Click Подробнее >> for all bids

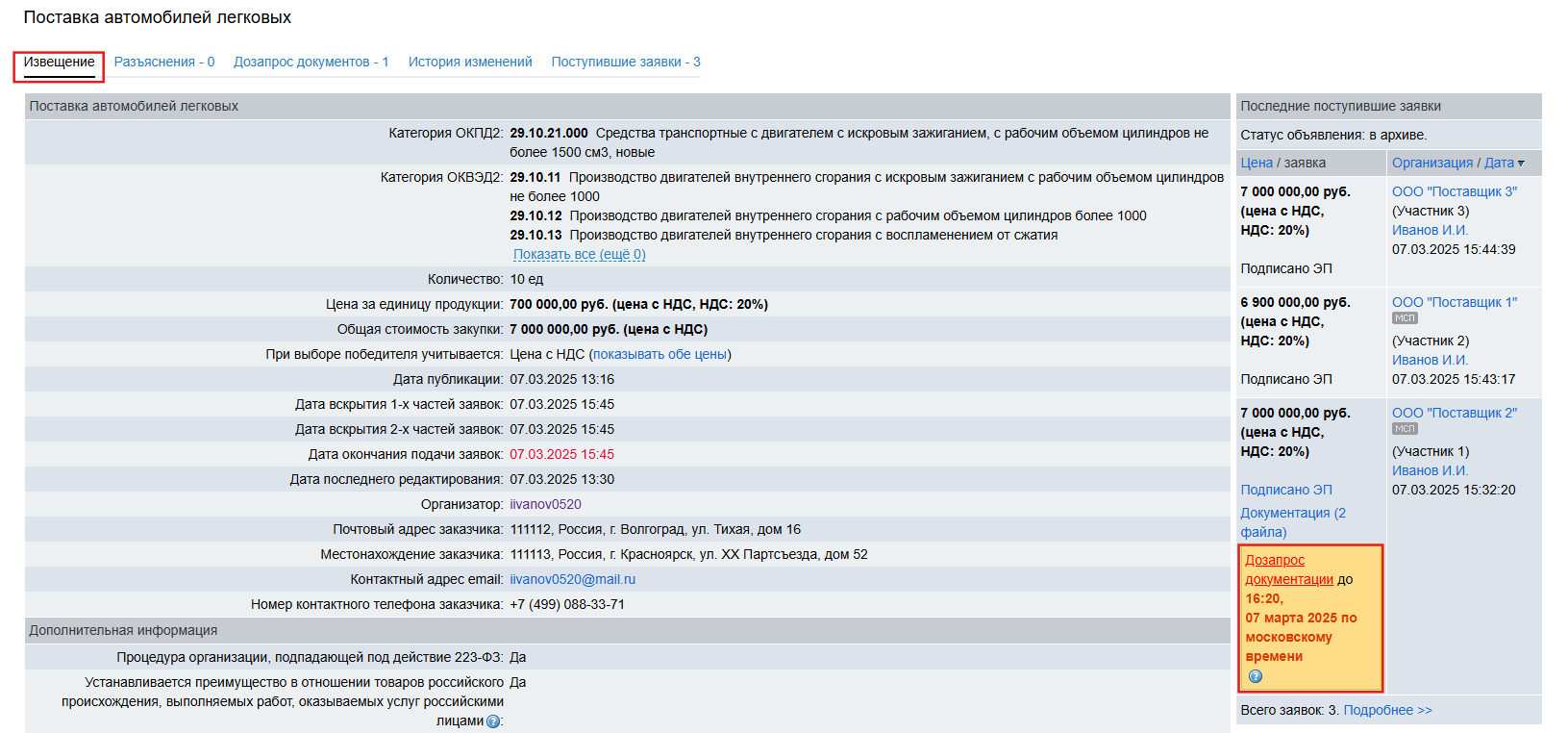[x=1386, y=710]
